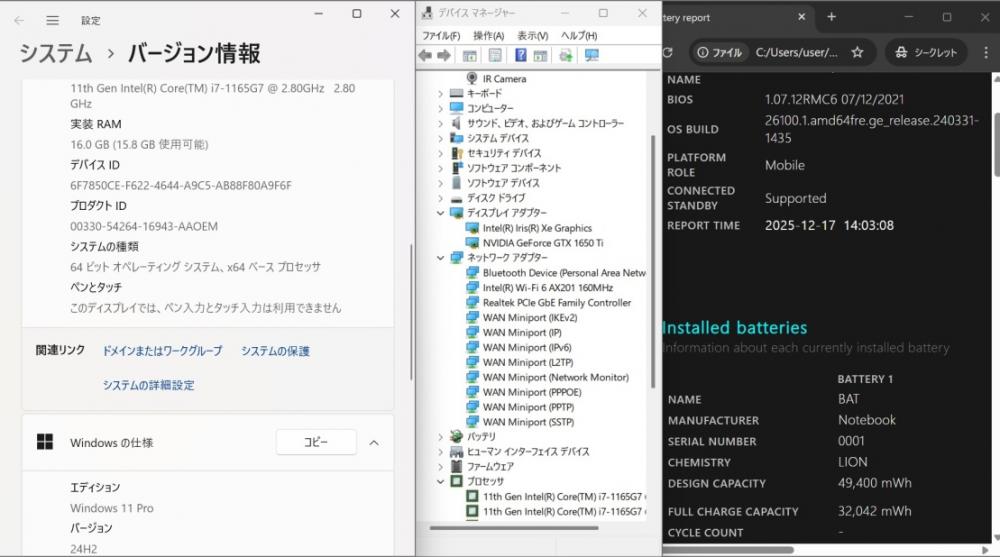Click show/hide console tree icon in Device Manager
1000x557 pixels.
tap(469, 56)
